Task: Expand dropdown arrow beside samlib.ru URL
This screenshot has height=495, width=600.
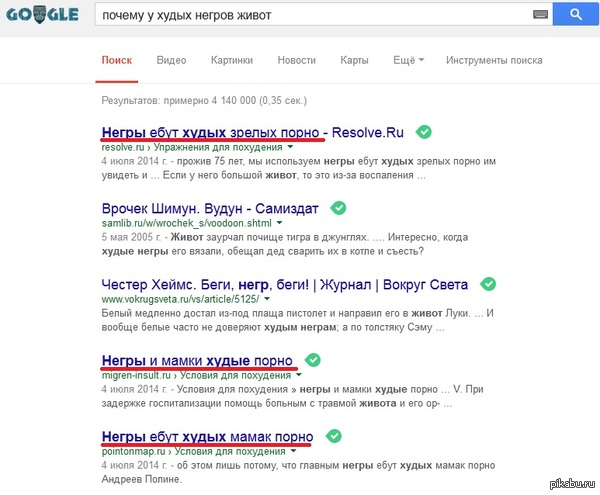Action: [279, 223]
